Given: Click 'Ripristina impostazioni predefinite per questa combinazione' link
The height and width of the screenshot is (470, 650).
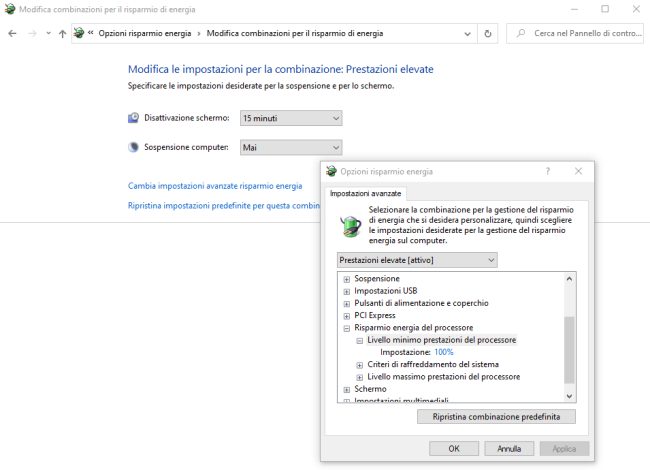Looking at the screenshot, I should click(224, 206).
